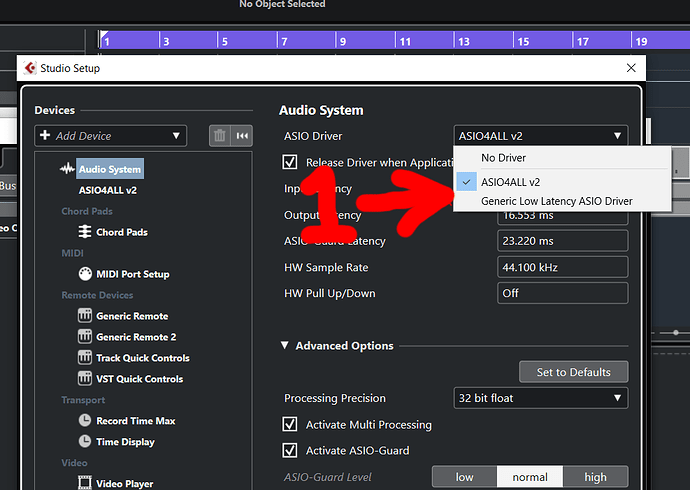The height and width of the screenshot is (490, 690).
Task: Open the ASIO Driver dropdown
Action: pyautogui.click(x=541, y=136)
